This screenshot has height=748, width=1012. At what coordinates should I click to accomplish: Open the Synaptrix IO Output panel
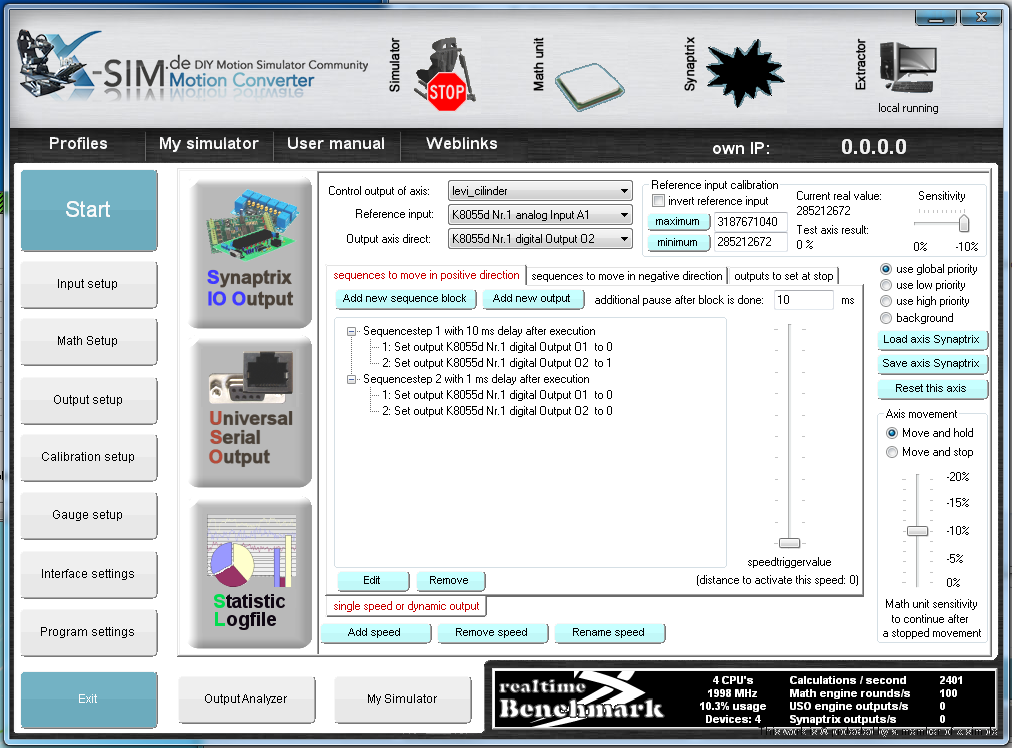coord(250,253)
